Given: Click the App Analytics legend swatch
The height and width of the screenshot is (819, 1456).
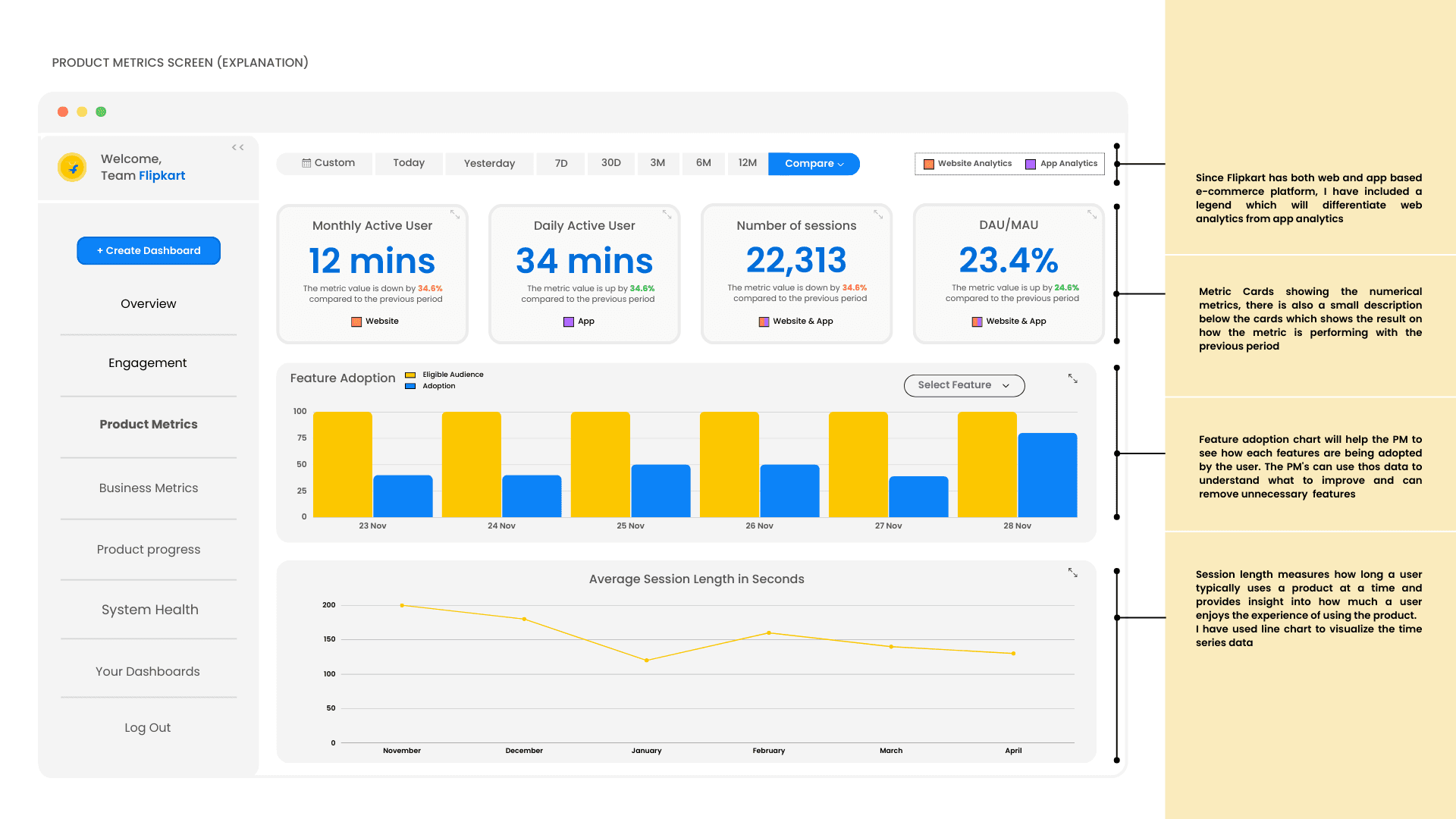Looking at the screenshot, I should click(x=1031, y=164).
